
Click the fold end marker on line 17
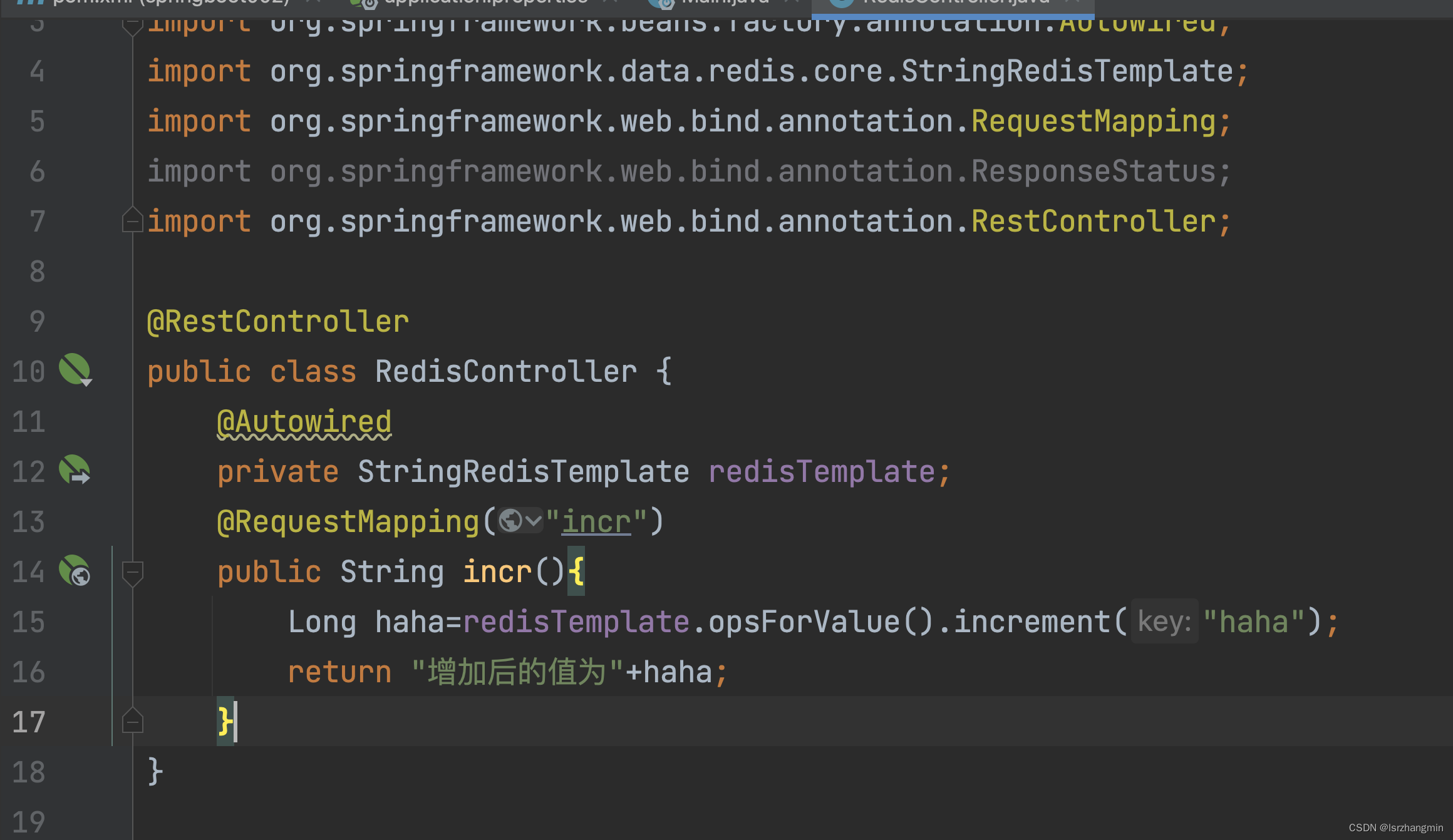pyautogui.click(x=132, y=722)
